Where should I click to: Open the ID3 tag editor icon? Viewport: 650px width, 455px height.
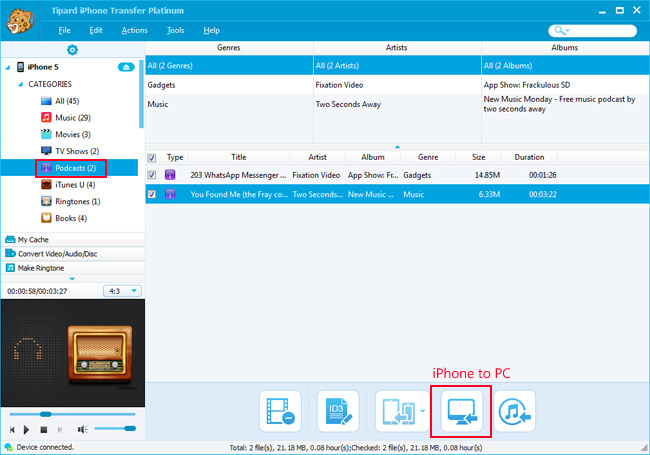[338, 411]
